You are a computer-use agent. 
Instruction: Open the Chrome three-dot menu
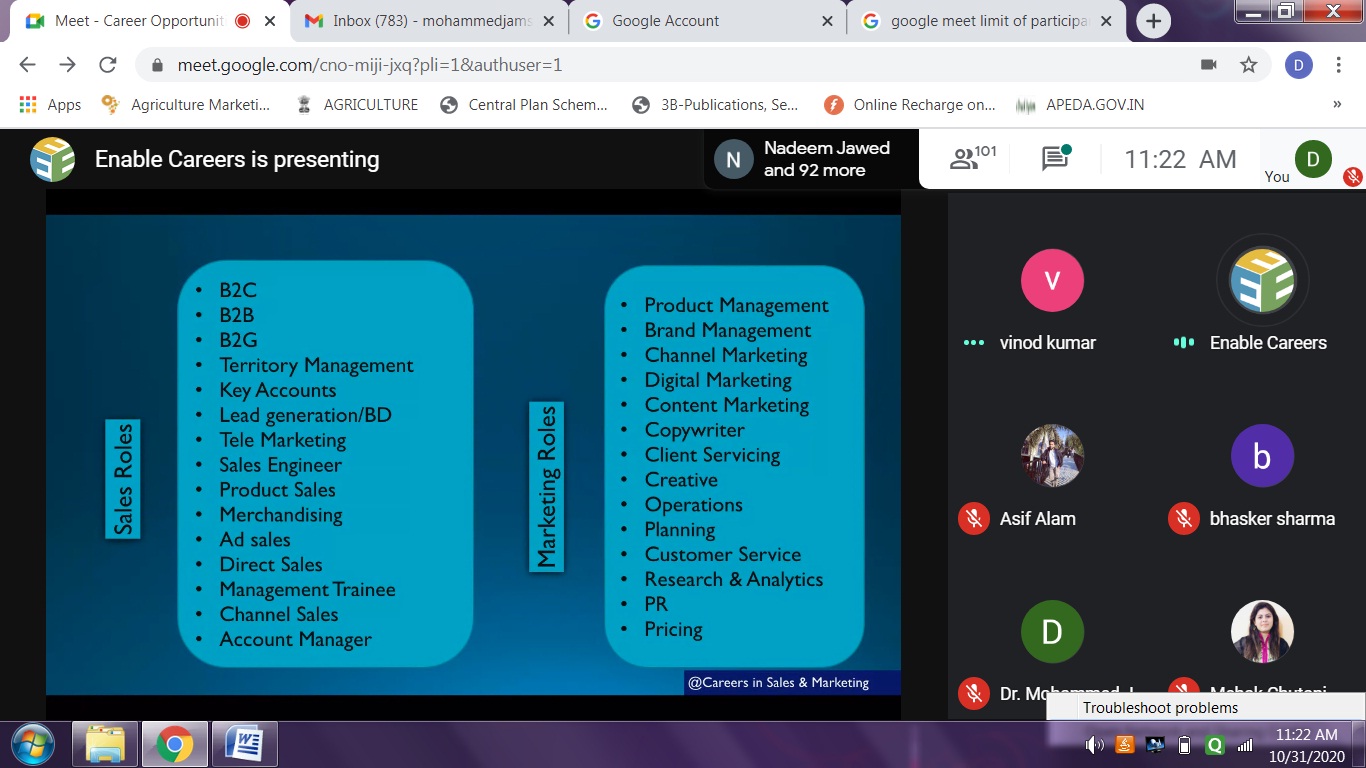(x=1338, y=65)
